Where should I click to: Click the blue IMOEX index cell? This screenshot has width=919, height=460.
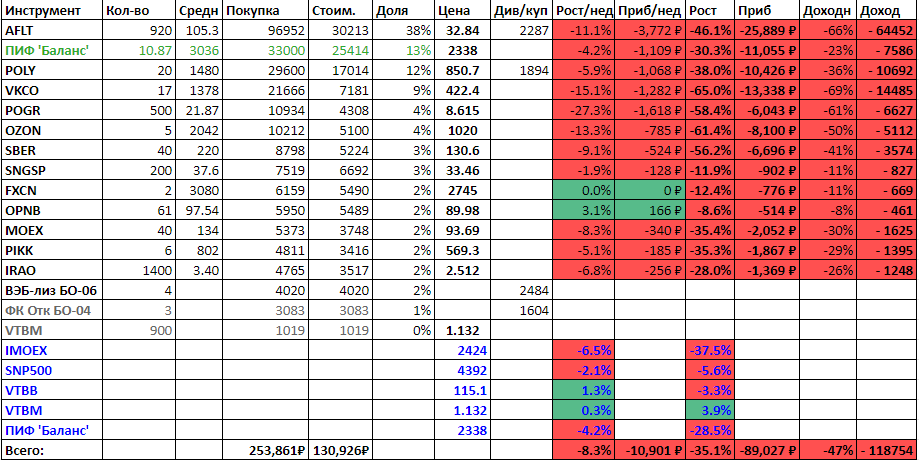pyautogui.click(x=52, y=351)
